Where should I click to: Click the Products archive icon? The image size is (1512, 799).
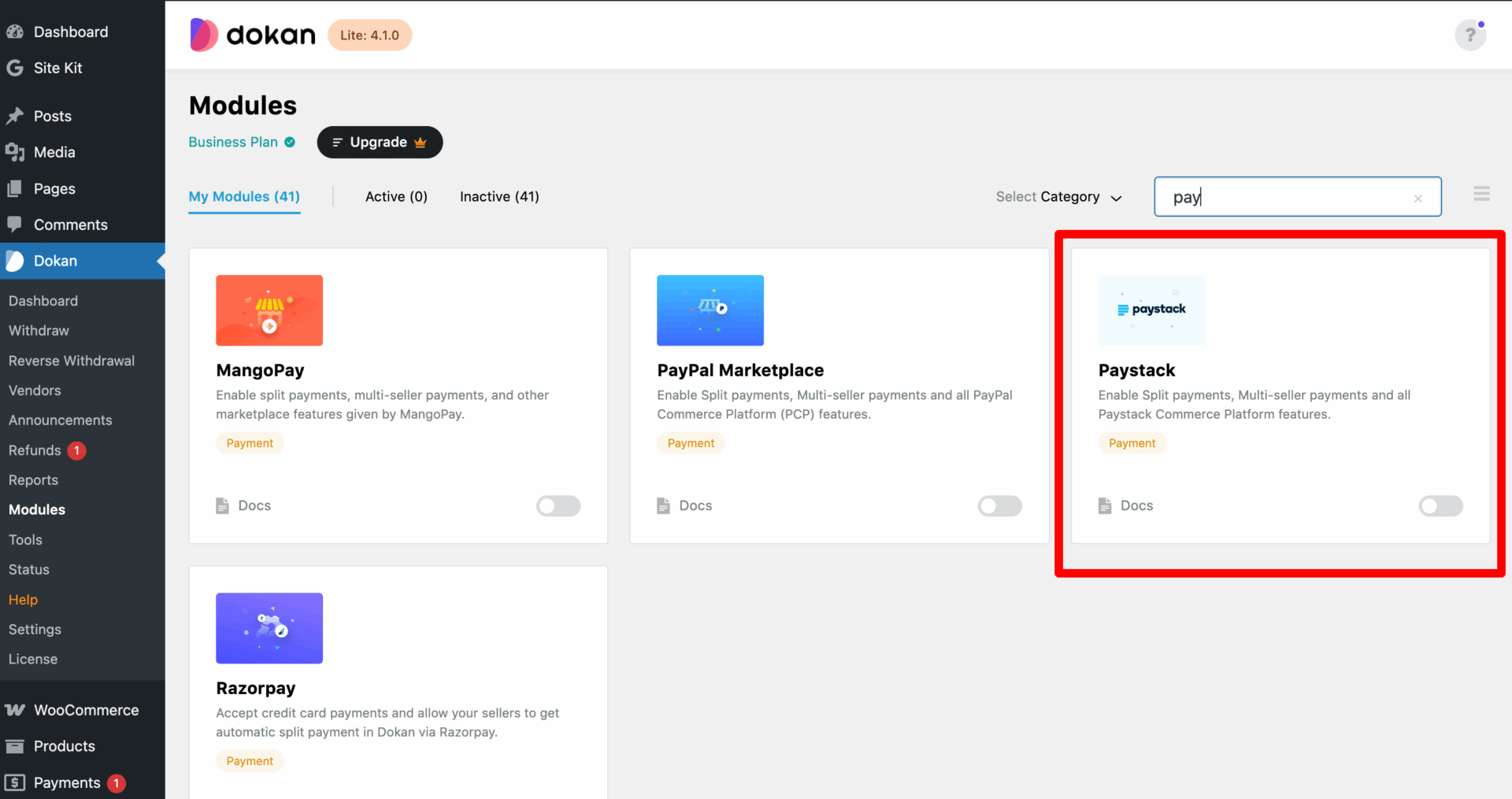coord(15,746)
